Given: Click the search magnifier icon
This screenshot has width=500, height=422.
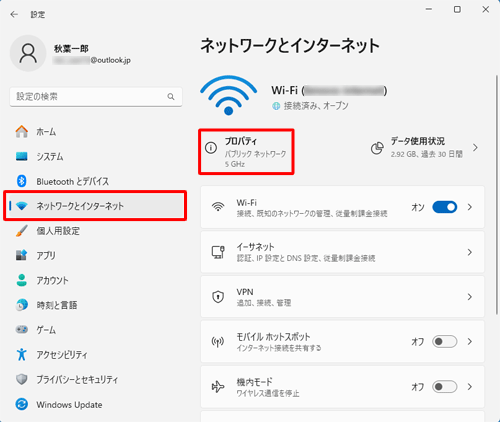Looking at the screenshot, I should tap(171, 97).
